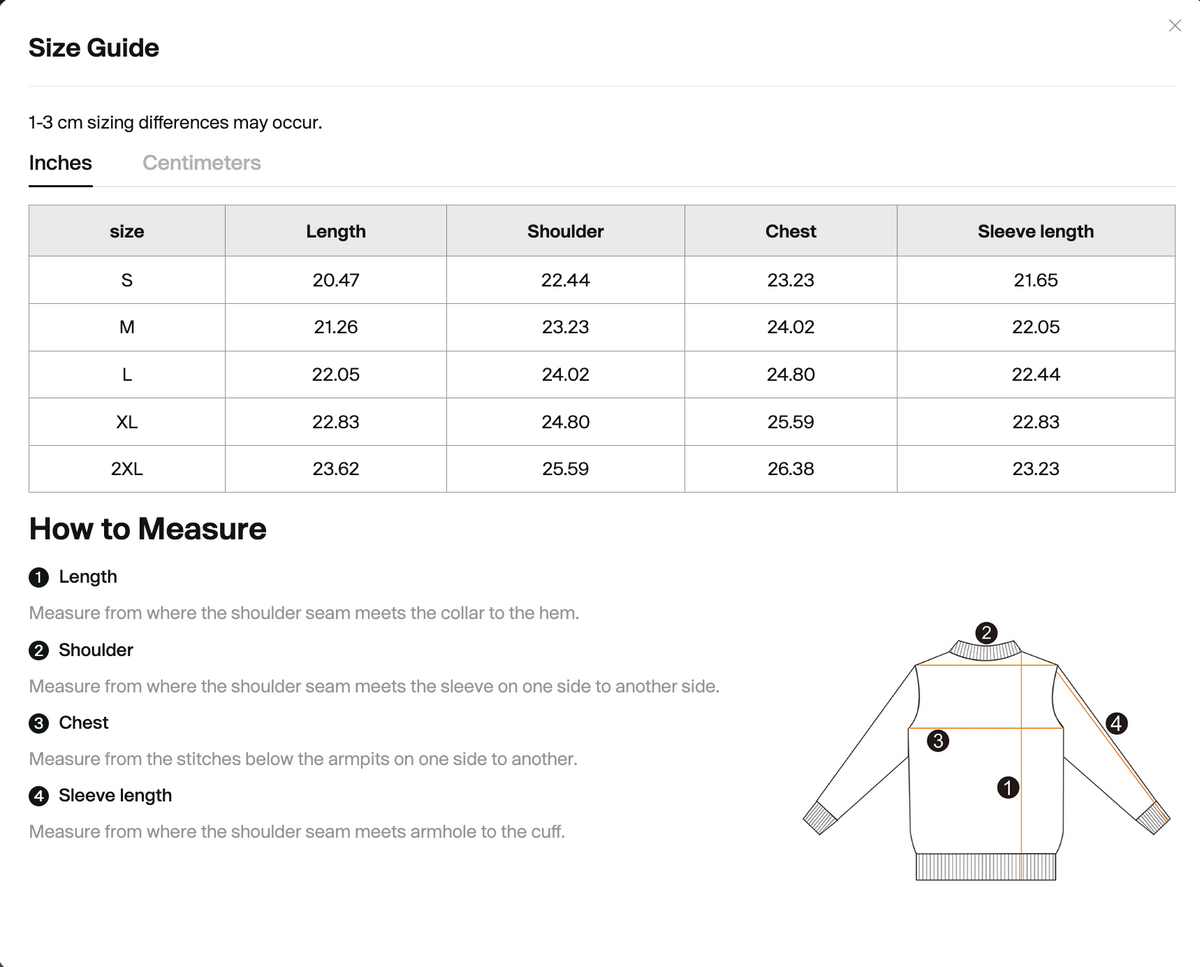1200x967 pixels.
Task: Click the 23.62 length value for size 2XL
Action: 336,469
